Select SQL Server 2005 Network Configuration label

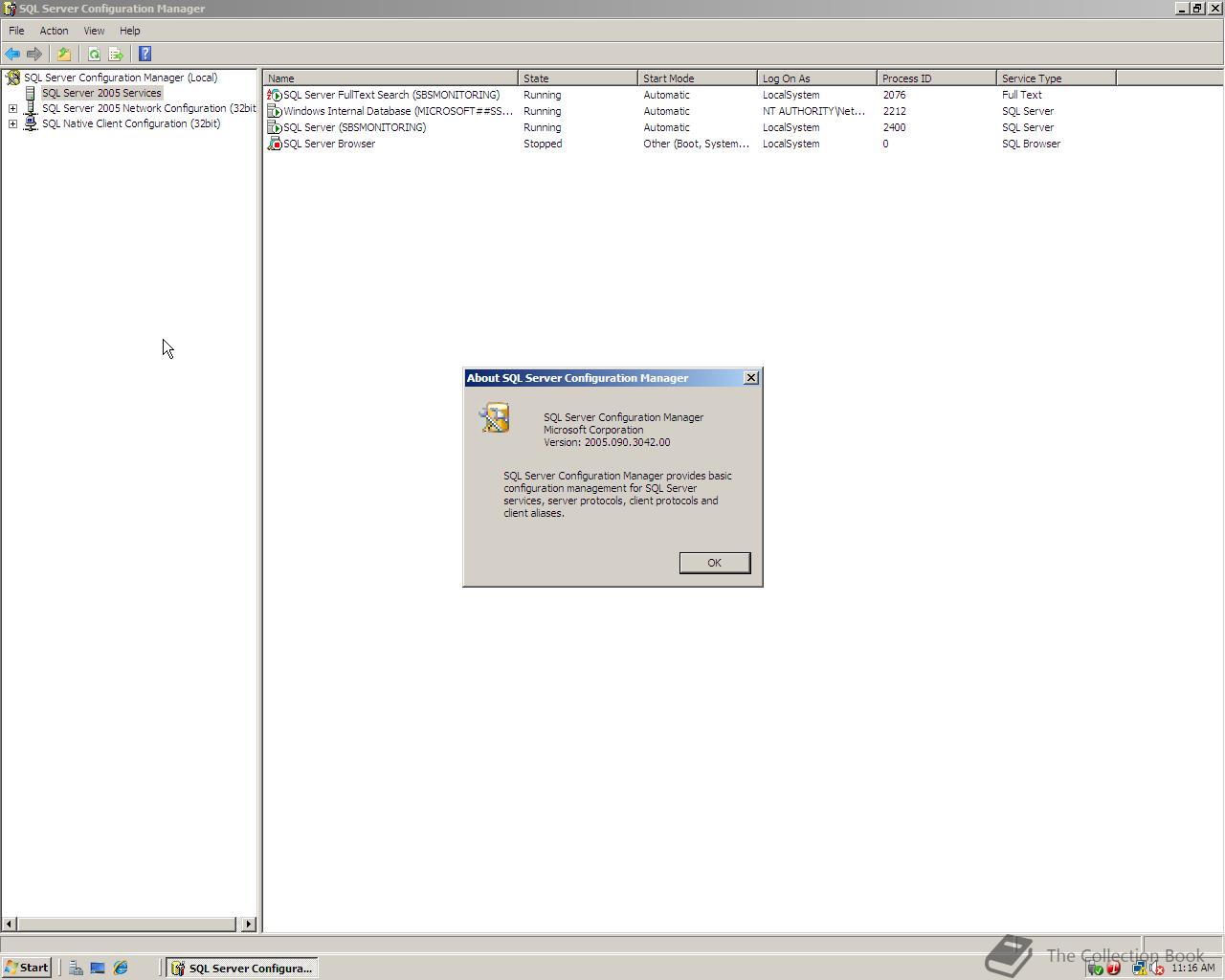(x=148, y=108)
